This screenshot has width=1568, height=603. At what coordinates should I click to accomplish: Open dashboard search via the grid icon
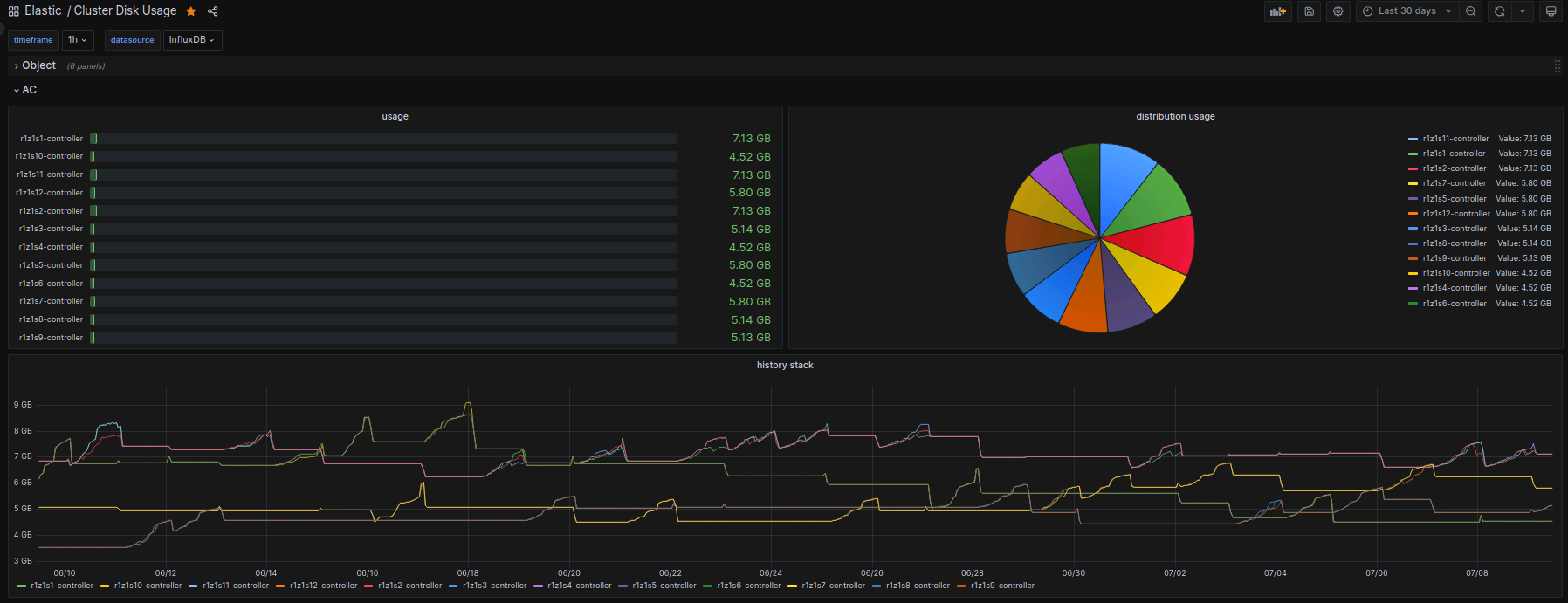13,11
